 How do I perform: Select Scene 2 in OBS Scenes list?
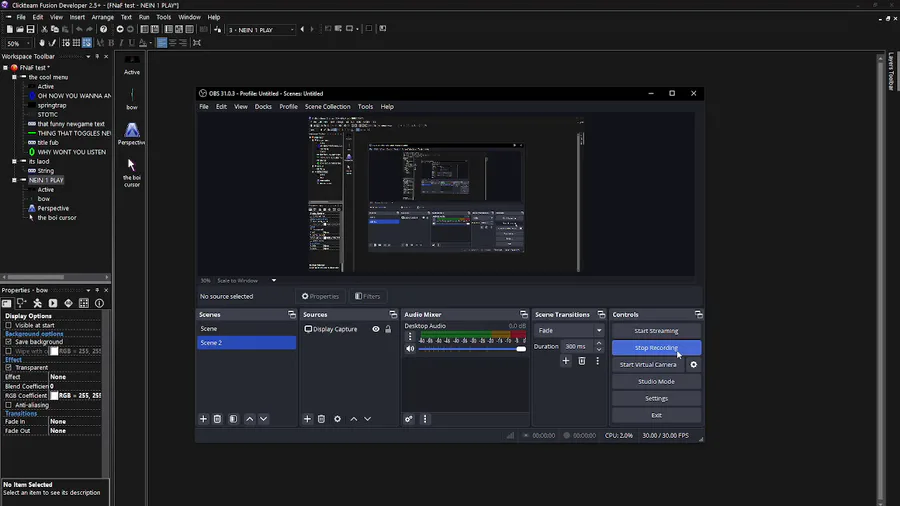246,342
